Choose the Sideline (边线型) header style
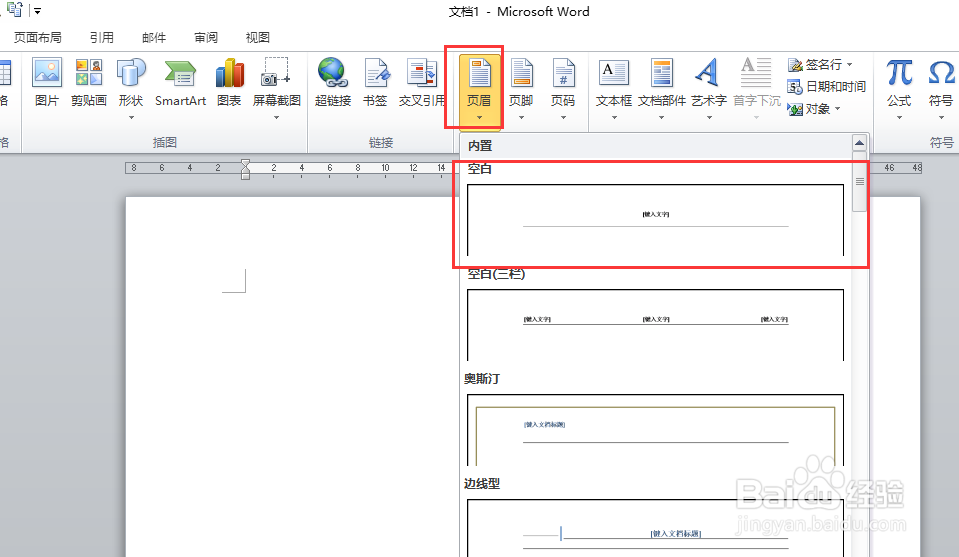 [655, 528]
